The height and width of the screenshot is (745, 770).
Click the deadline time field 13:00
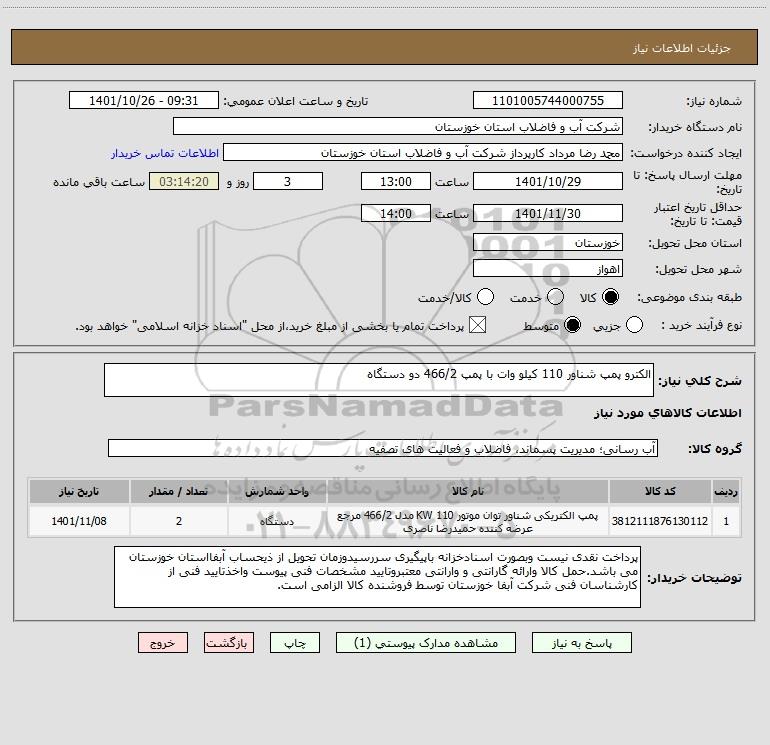coord(396,182)
